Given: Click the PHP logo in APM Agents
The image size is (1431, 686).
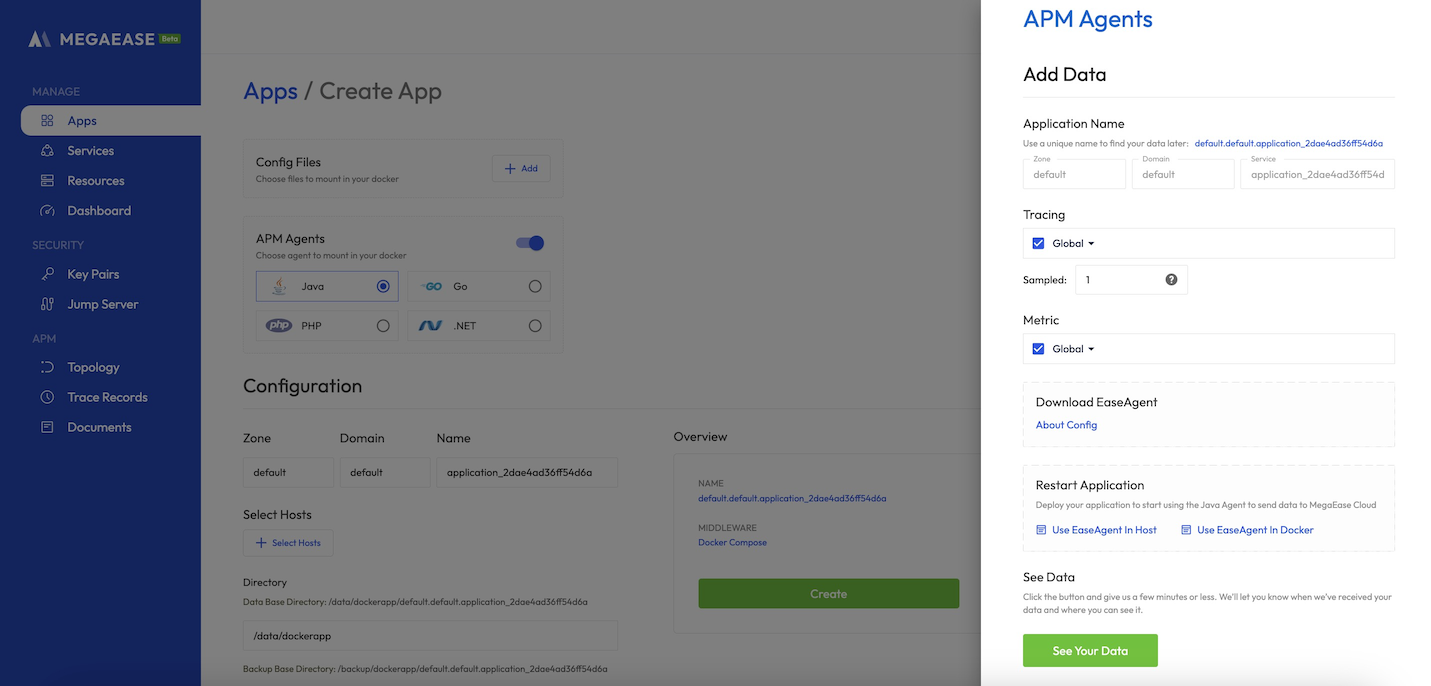Looking at the screenshot, I should pos(278,326).
